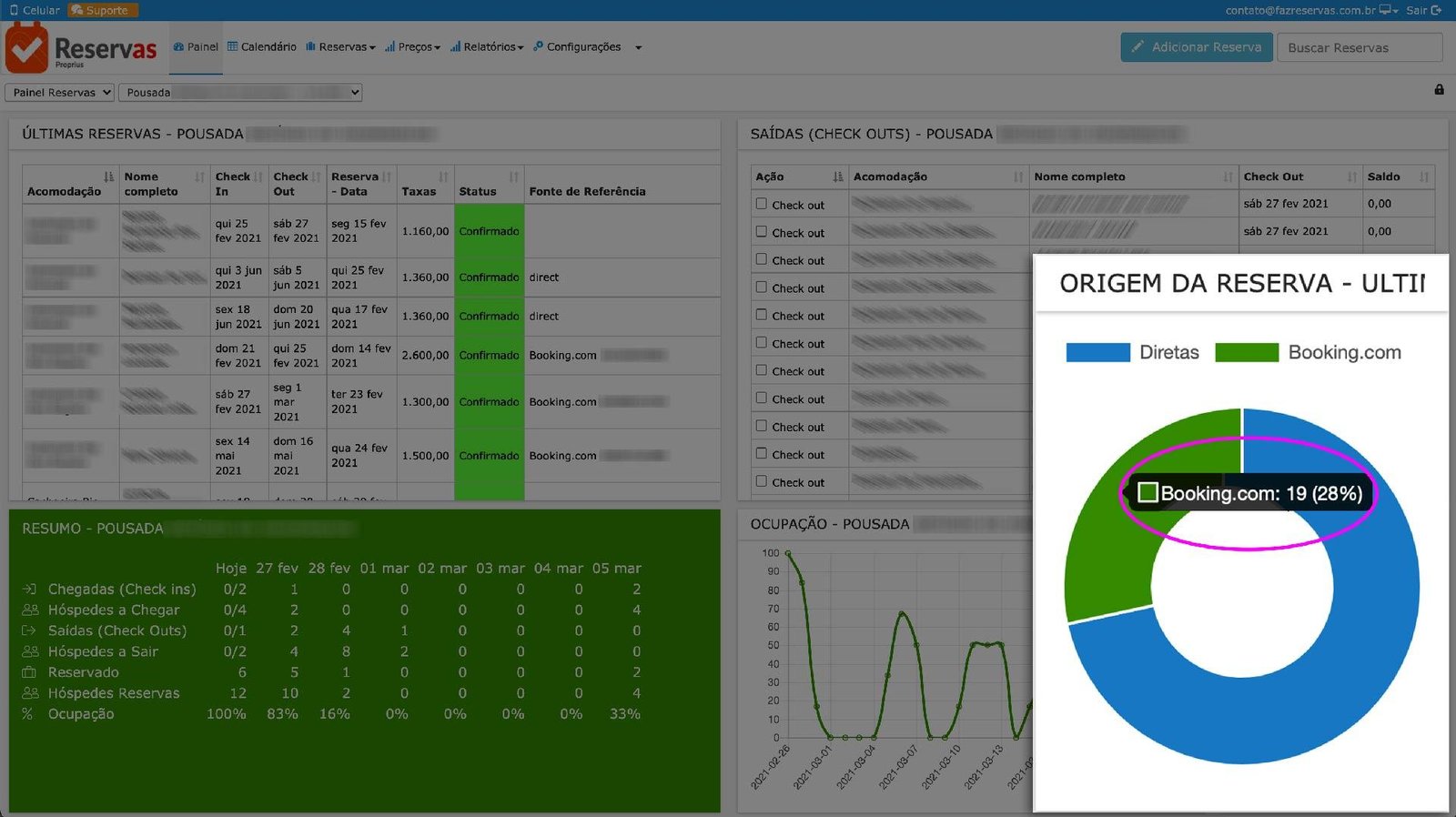The image size is (1456, 817).
Task: Open the caret after Configurações
Action: (638, 48)
